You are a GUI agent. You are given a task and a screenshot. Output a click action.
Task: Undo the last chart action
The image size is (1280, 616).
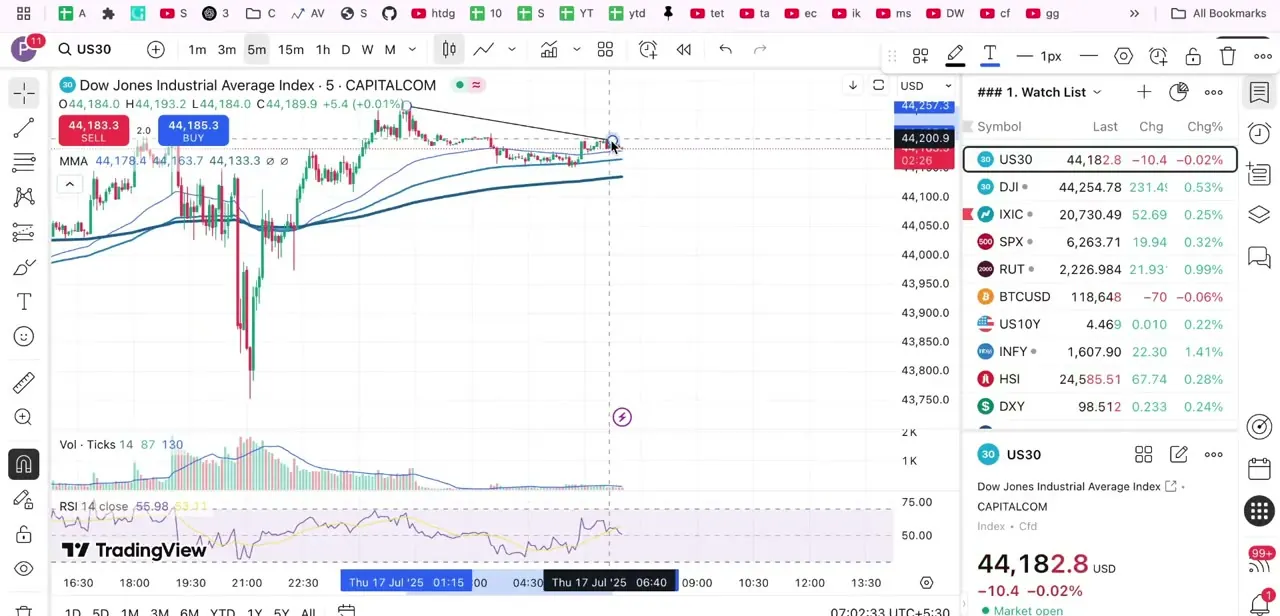click(x=726, y=49)
